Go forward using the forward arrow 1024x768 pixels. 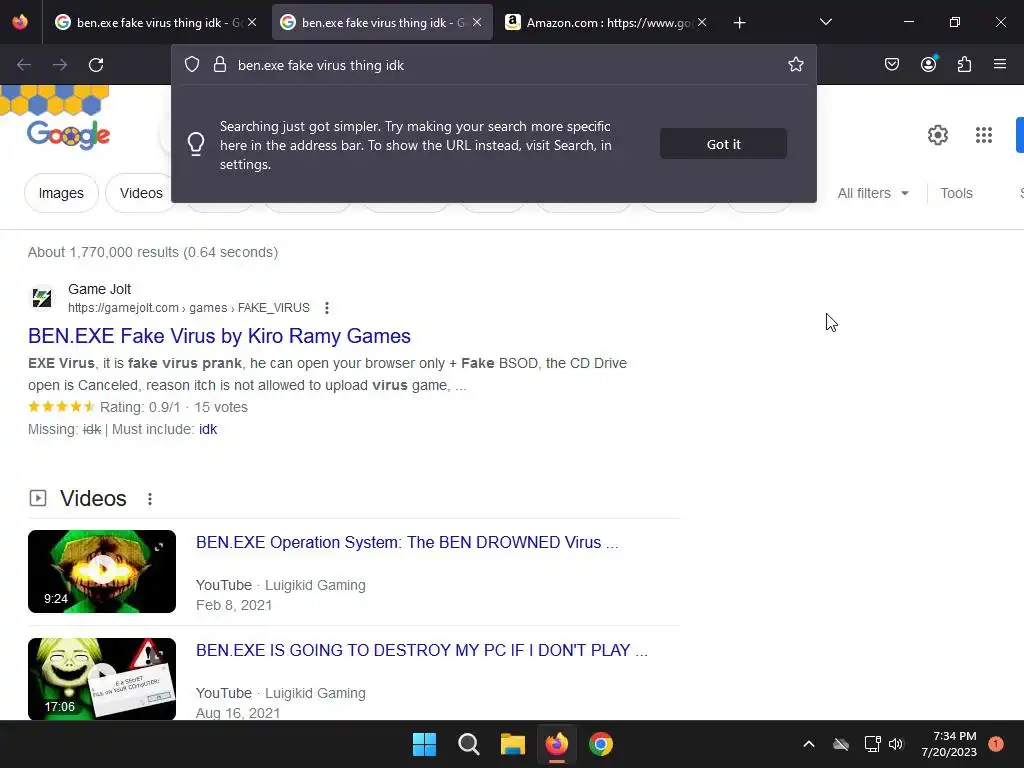tap(60, 65)
